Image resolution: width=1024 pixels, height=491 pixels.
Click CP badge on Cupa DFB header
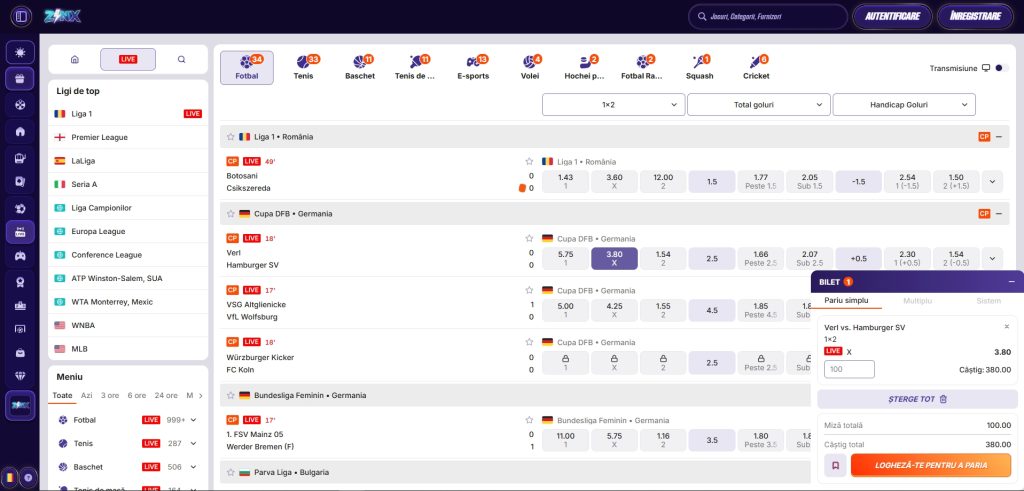click(x=984, y=214)
